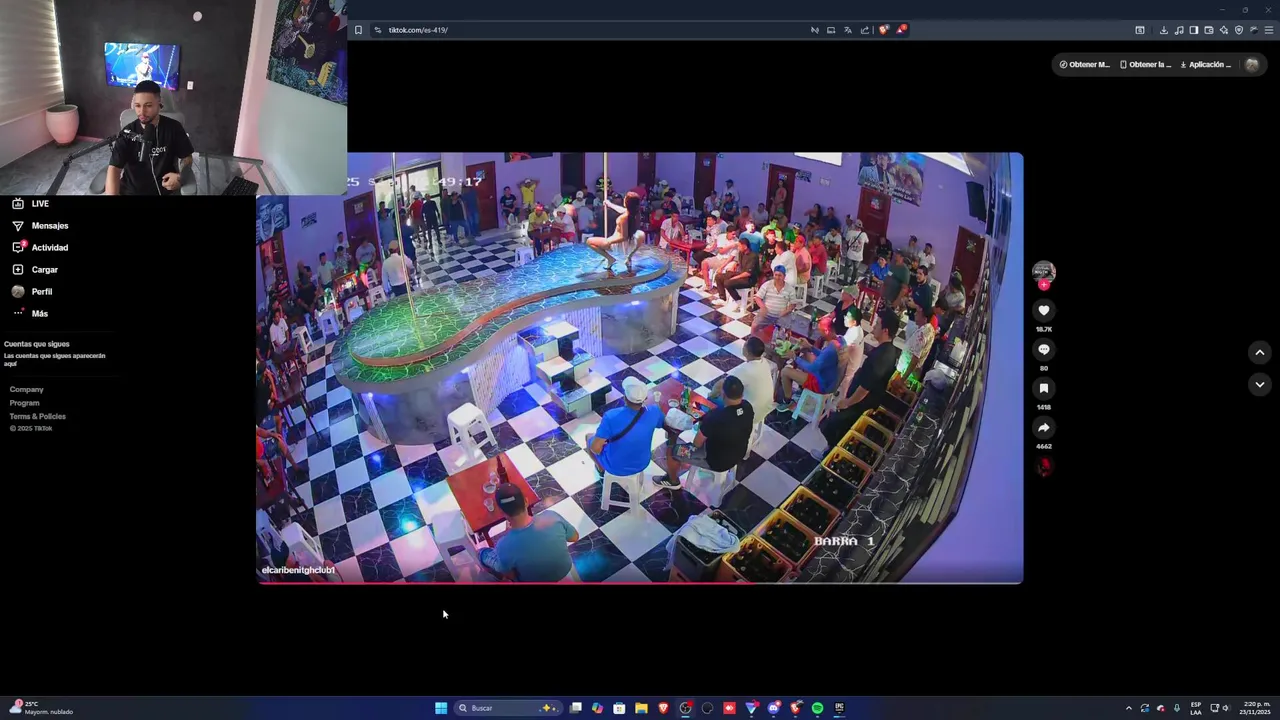1280x720 pixels.
Task: Click the video player showing the club
Action: coord(640,367)
